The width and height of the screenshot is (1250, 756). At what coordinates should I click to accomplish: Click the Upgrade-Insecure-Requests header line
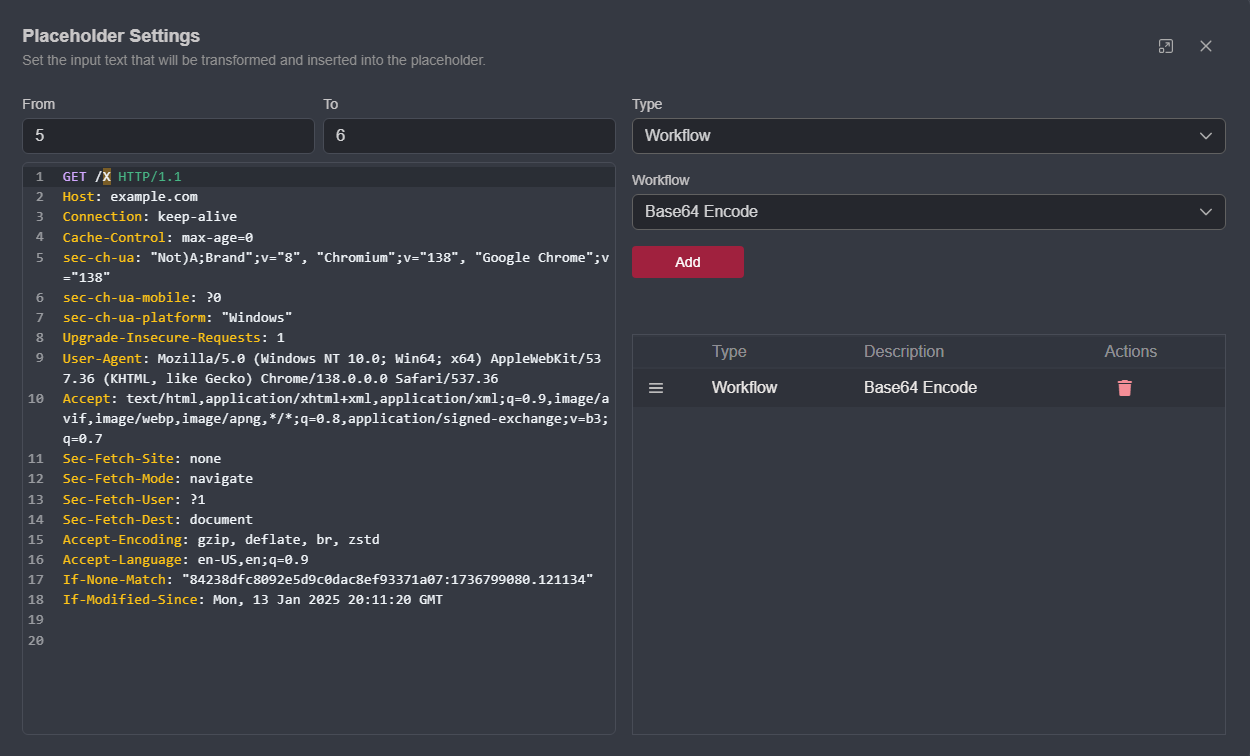pos(173,338)
